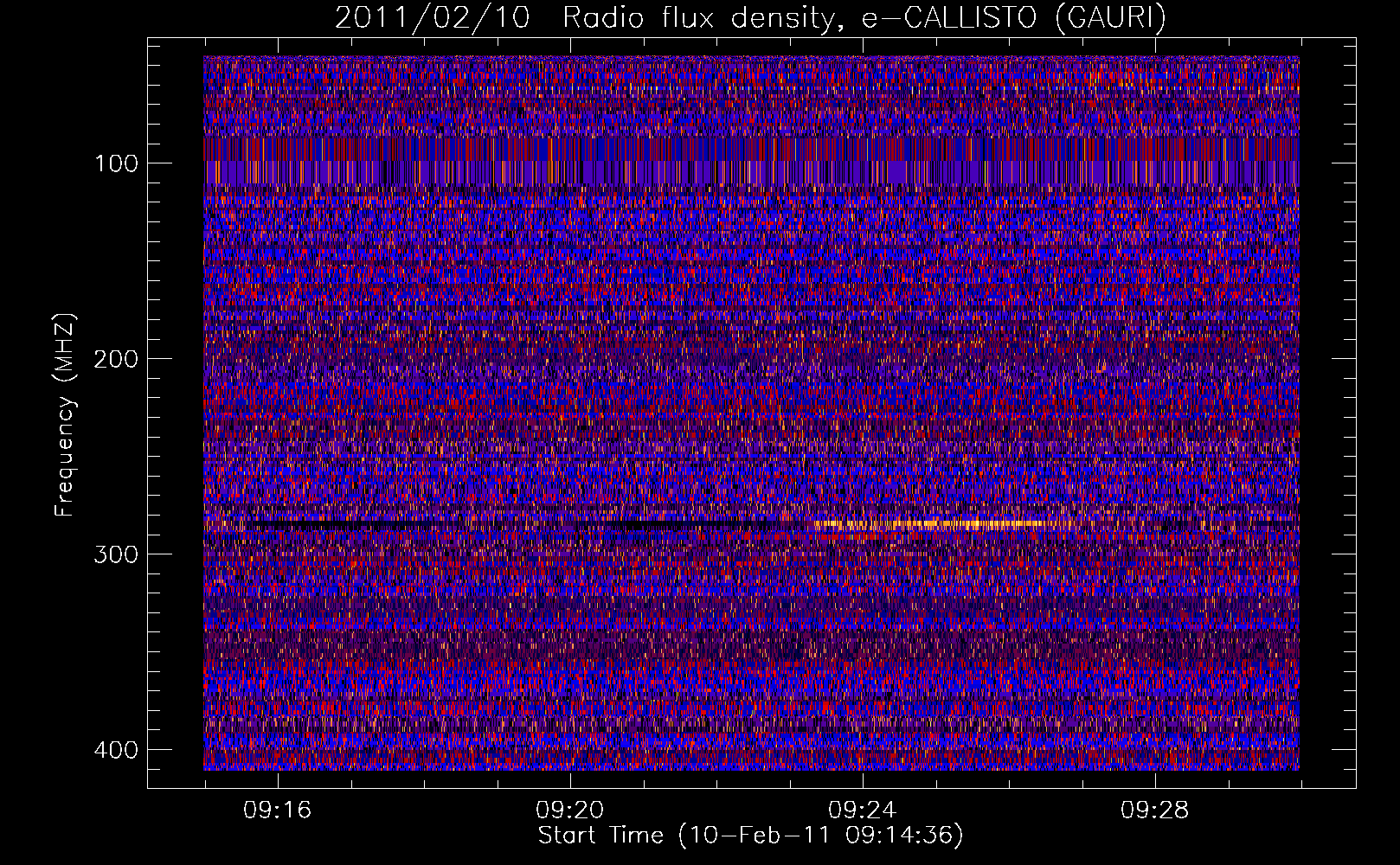Click the '100' frequency tick label
The width and height of the screenshot is (1400, 865).
[x=116, y=163]
